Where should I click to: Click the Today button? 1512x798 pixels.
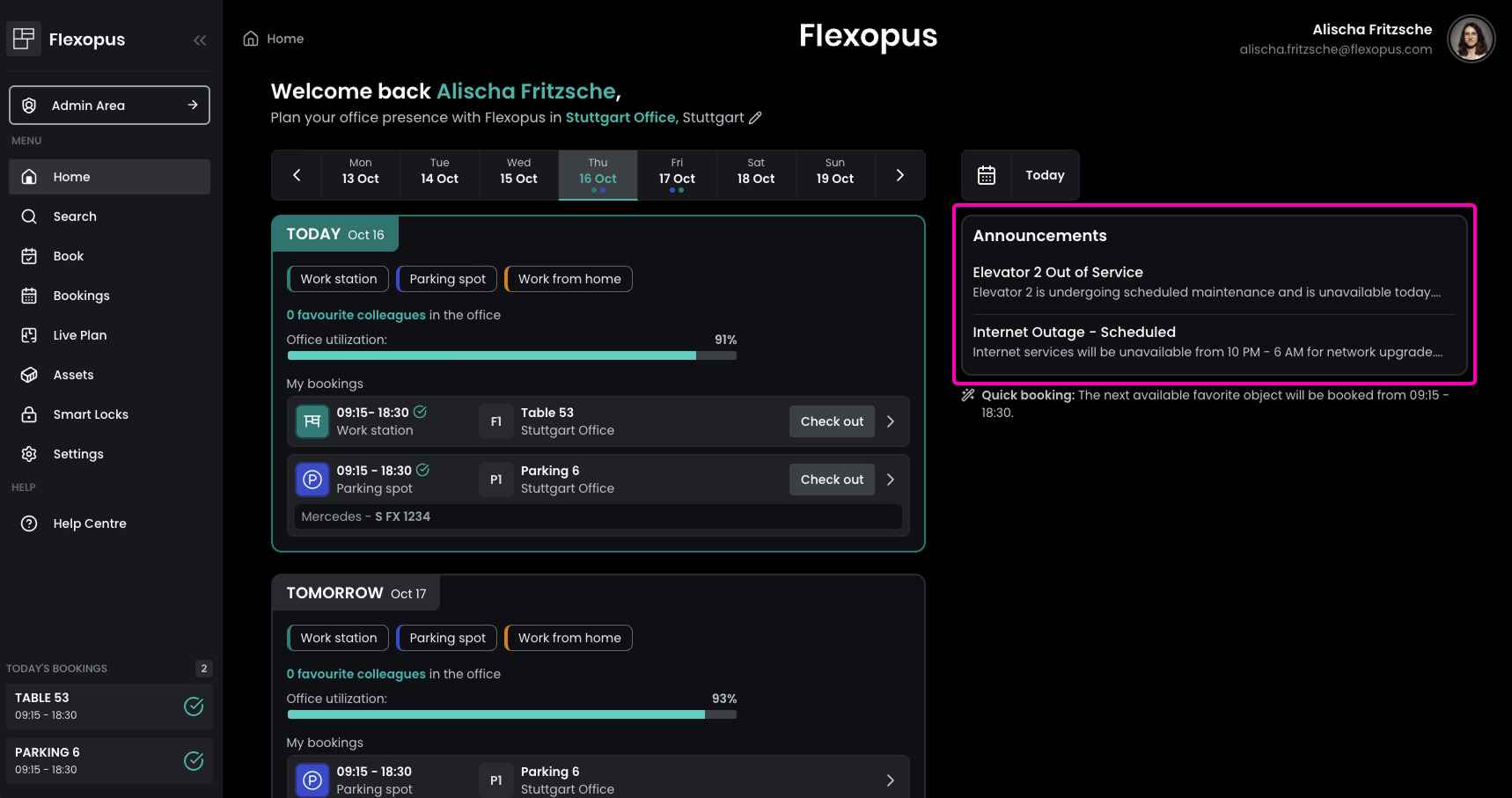tap(1045, 175)
